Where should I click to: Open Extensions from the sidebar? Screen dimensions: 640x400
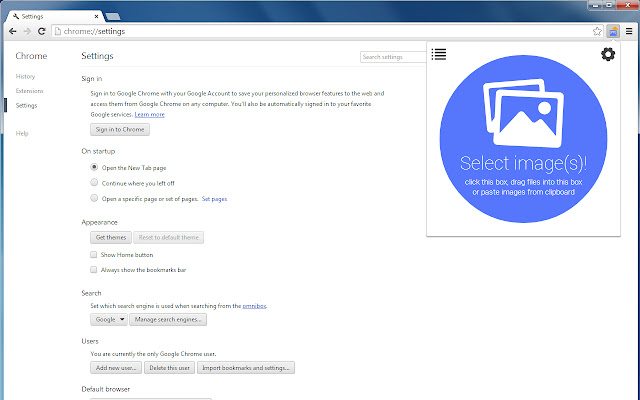[29, 91]
